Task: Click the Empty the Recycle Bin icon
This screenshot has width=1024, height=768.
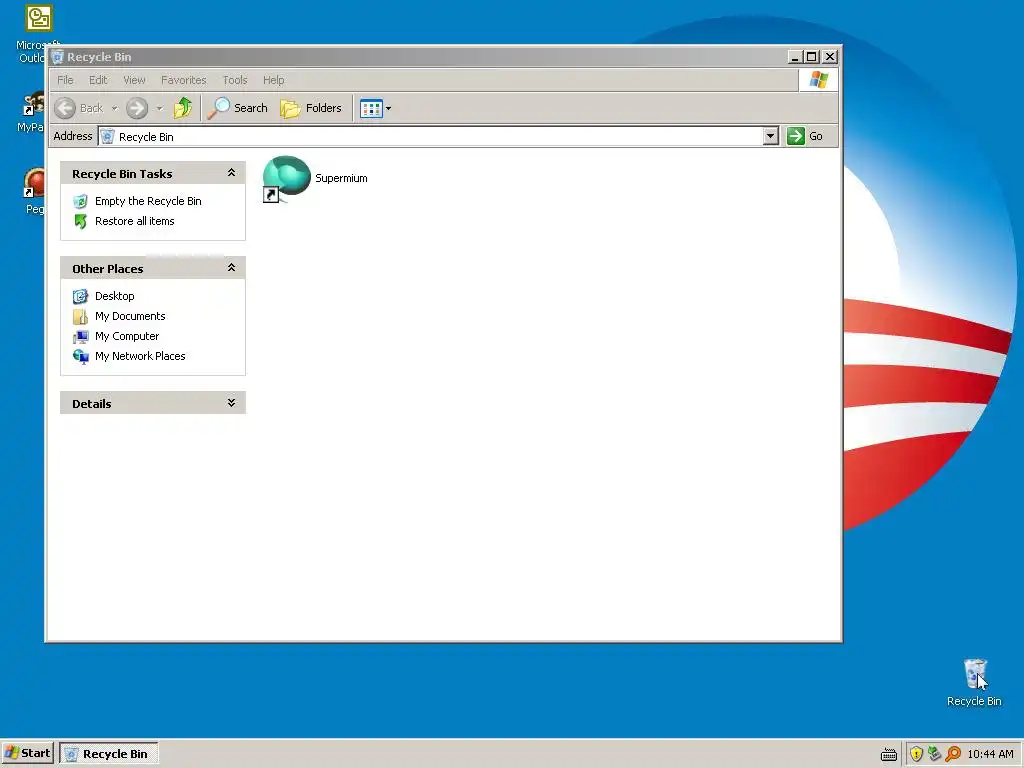Action: [80, 202]
